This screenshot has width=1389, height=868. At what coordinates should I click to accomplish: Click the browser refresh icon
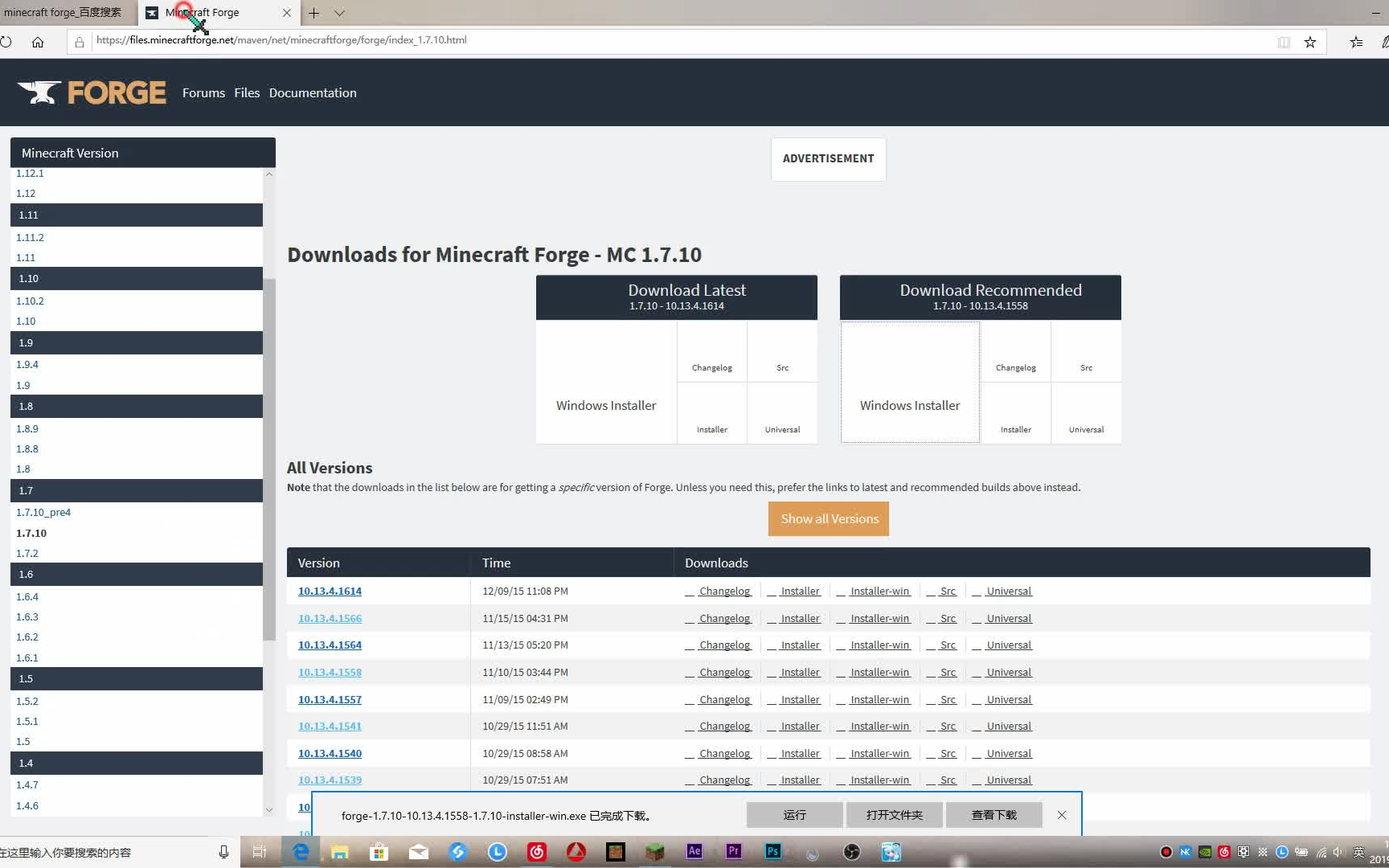[6, 42]
